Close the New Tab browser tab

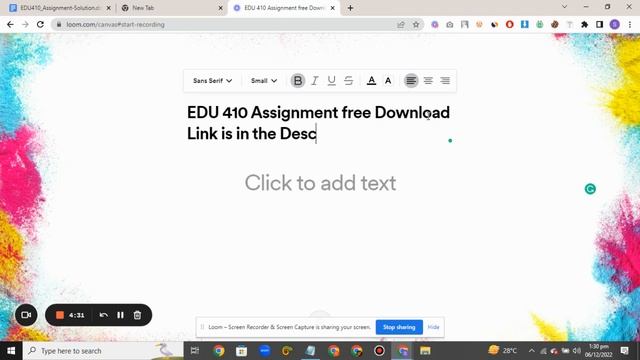coord(220,8)
